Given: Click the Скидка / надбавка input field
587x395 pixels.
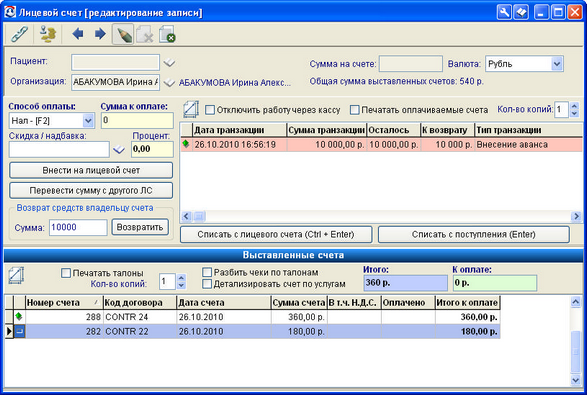Looking at the screenshot, I should coord(59,149).
